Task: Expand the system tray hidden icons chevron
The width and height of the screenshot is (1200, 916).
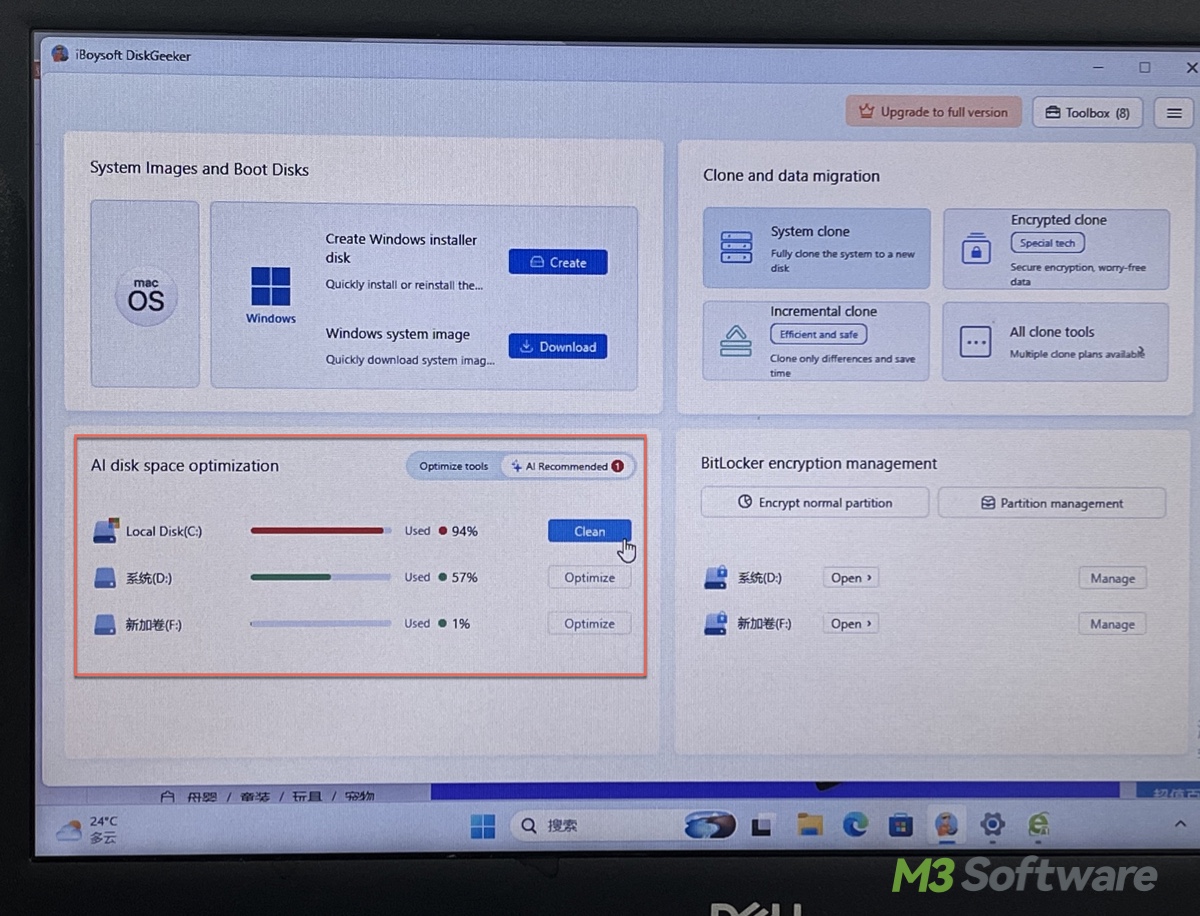Action: click(1178, 823)
